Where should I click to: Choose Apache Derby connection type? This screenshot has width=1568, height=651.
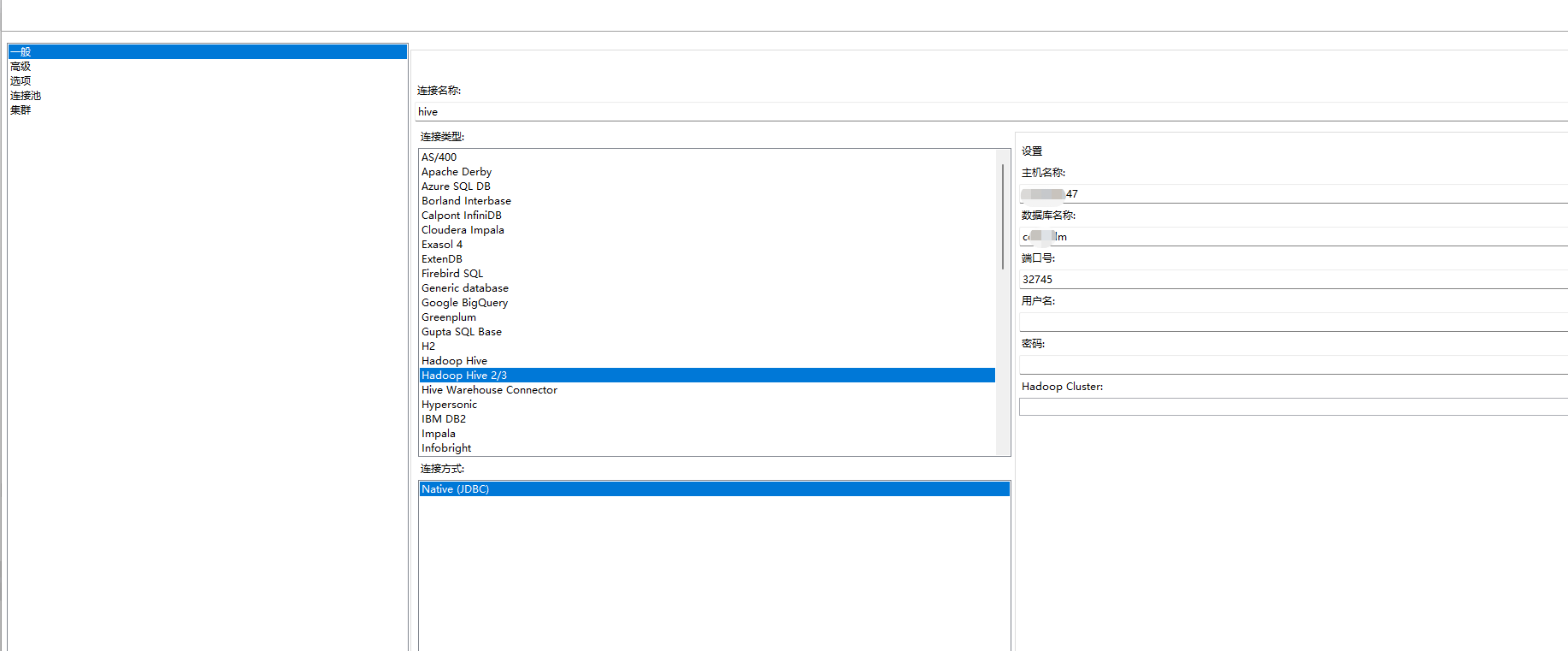click(x=457, y=172)
